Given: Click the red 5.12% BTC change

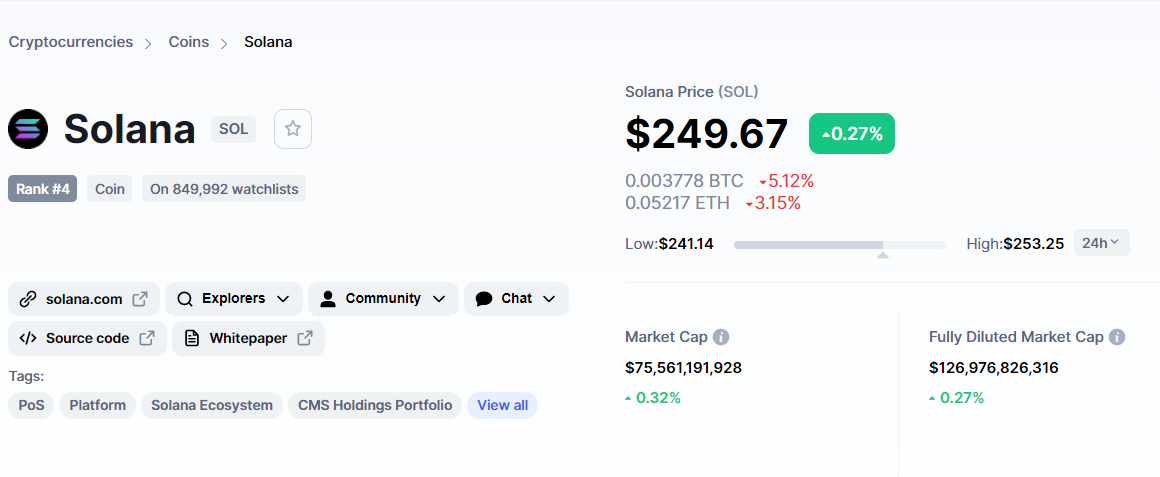Looking at the screenshot, I should [786, 180].
